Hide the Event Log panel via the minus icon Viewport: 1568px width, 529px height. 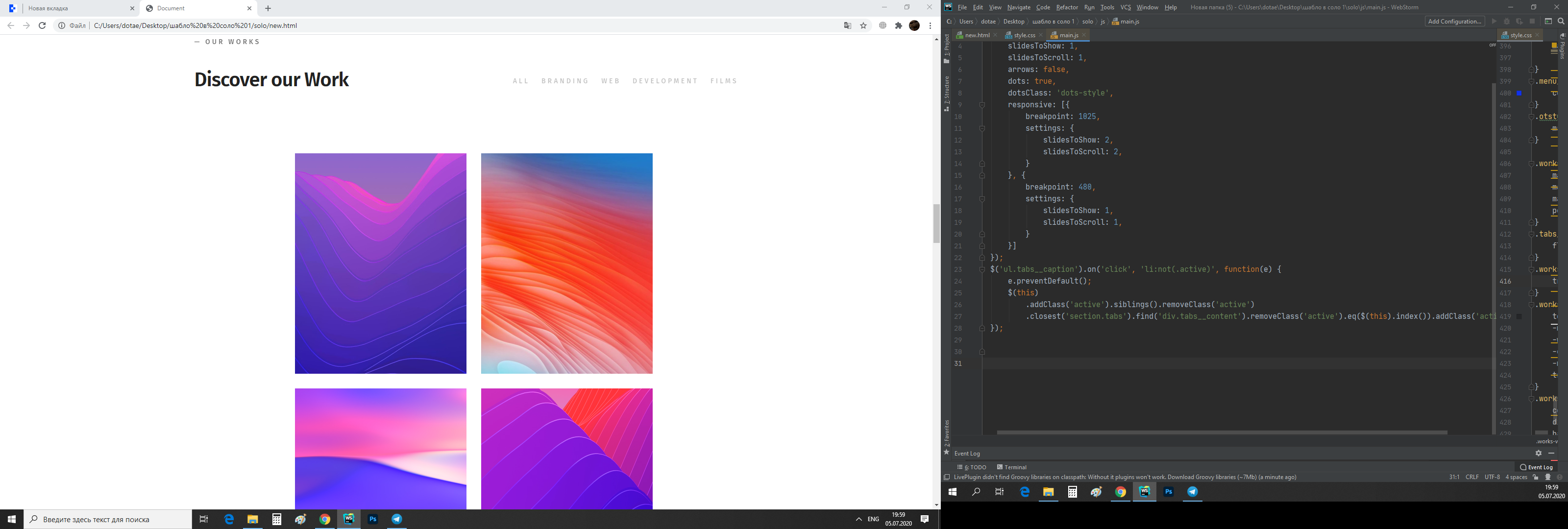click(x=1551, y=453)
